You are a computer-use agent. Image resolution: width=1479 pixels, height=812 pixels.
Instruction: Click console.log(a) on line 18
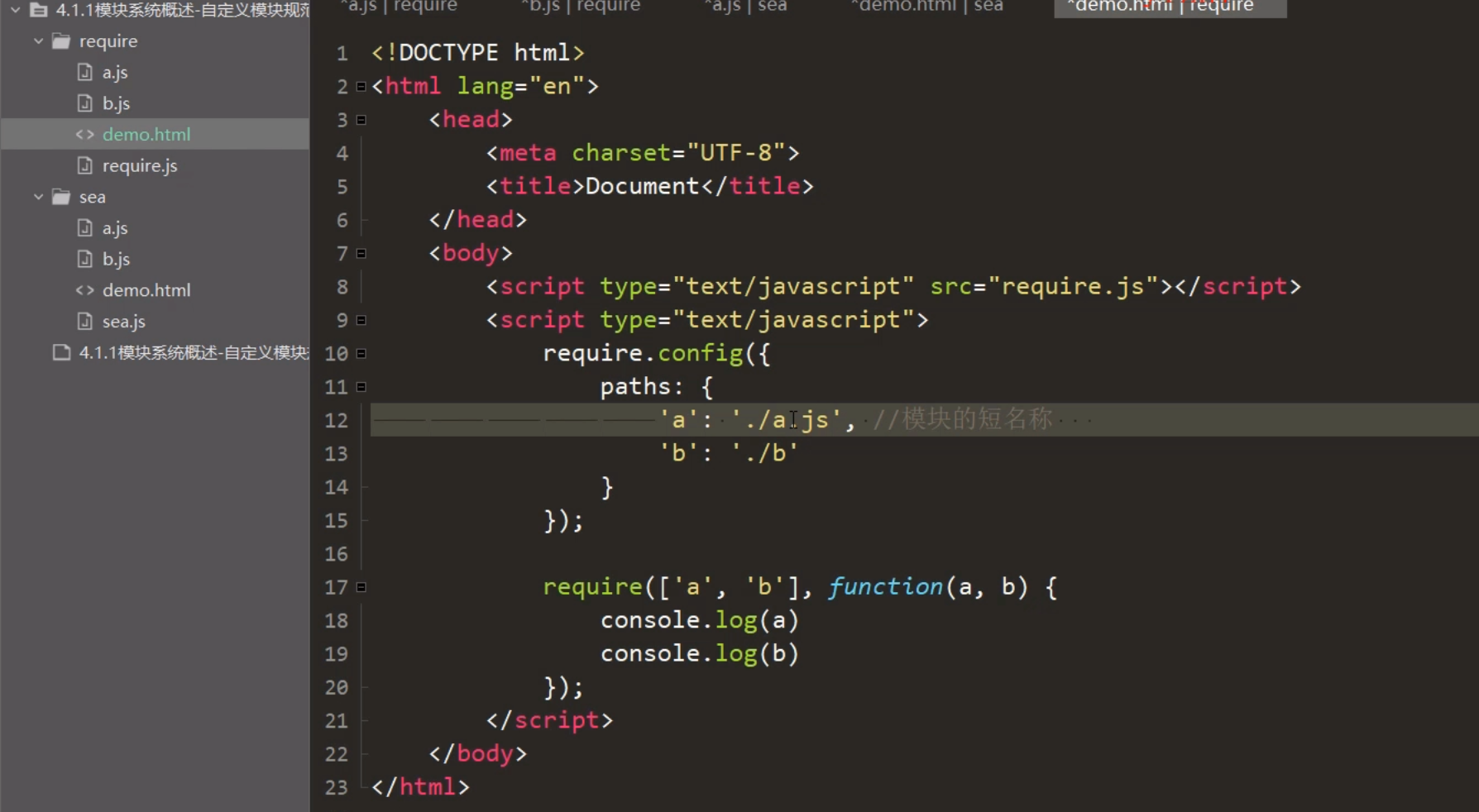click(x=700, y=620)
